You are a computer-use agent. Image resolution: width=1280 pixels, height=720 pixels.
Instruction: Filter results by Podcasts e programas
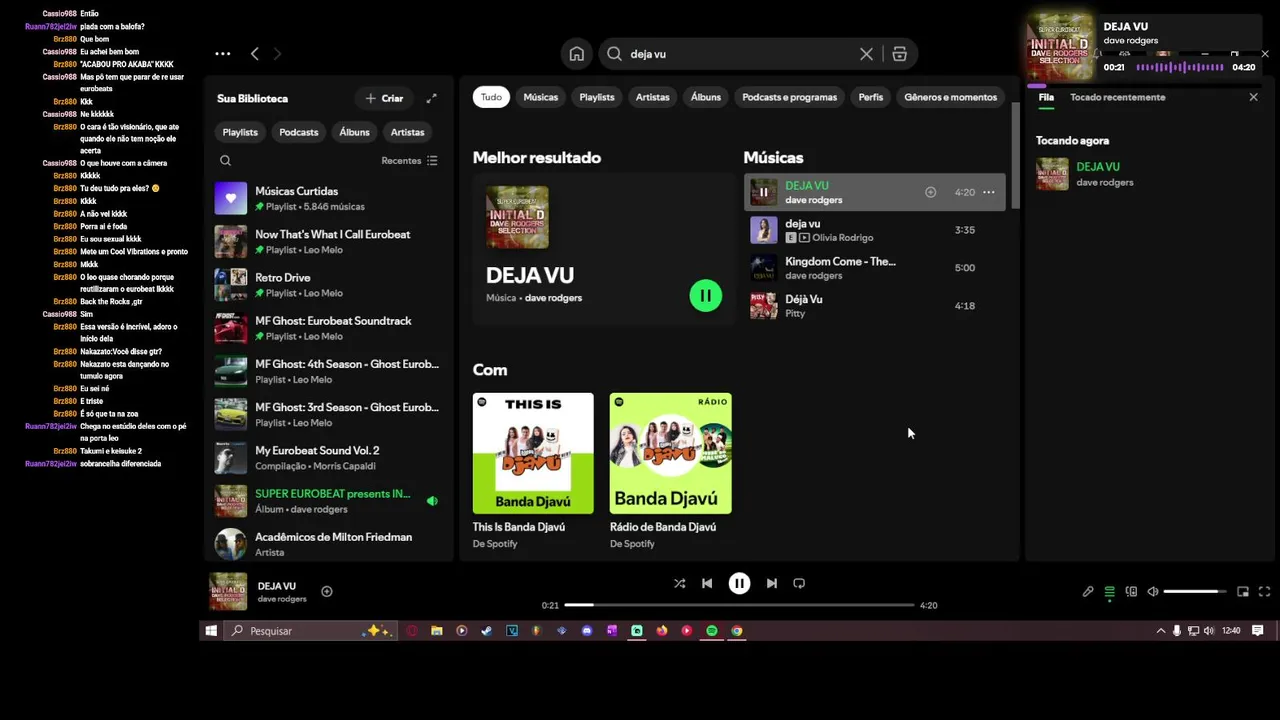point(790,97)
